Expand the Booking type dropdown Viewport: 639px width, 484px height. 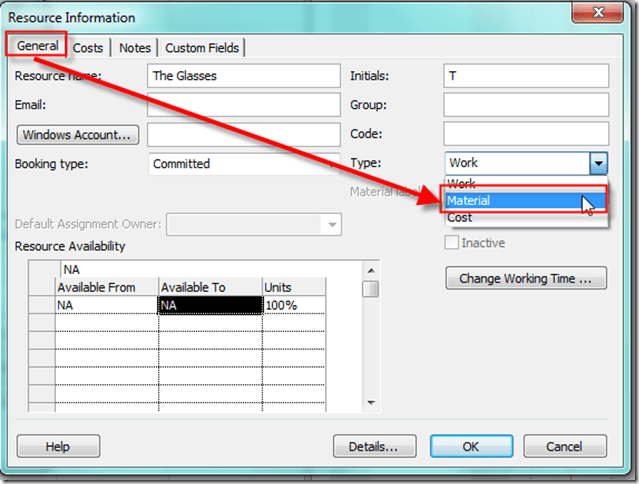(x=243, y=164)
